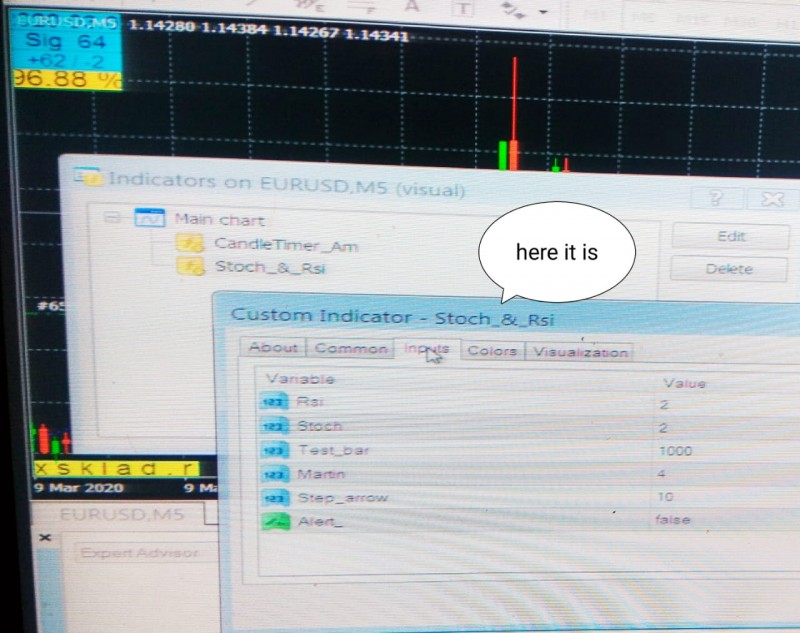This screenshot has width=800, height=633.
Task: Click the Rsi variable integer icon
Action: click(274, 401)
